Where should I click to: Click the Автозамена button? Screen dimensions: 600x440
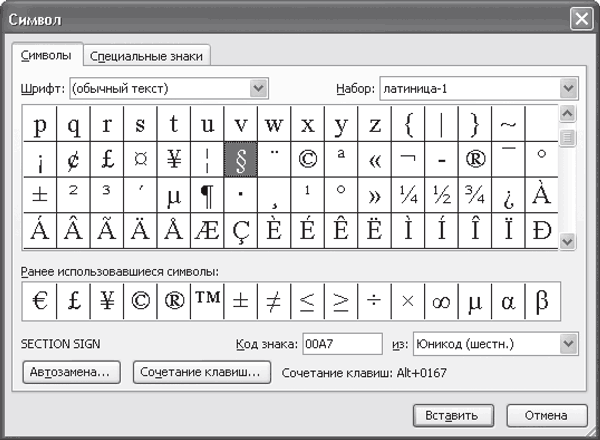pos(72,372)
